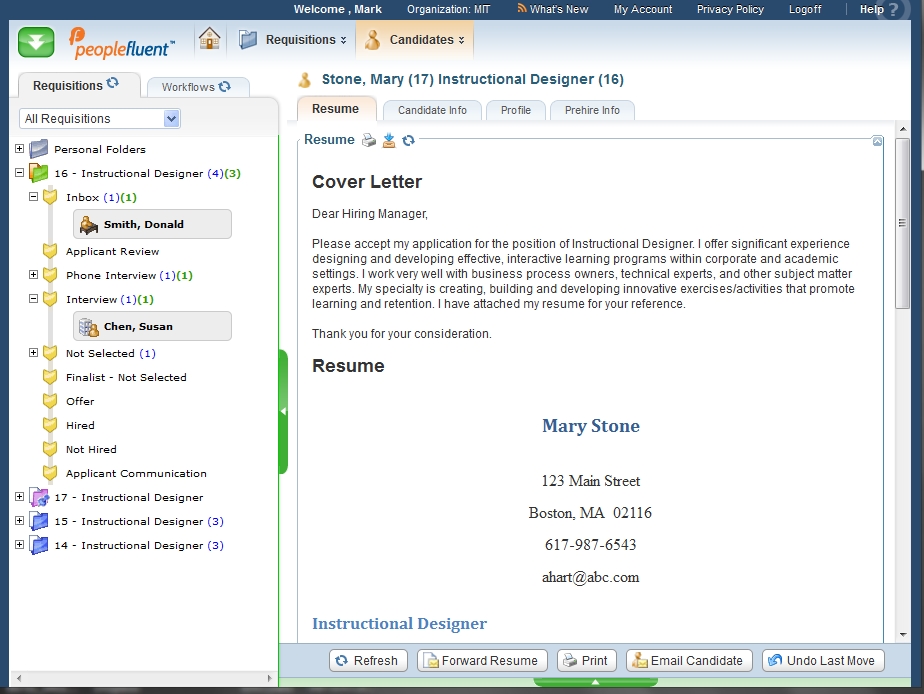Collapse the Inbox folder node

coord(33,197)
